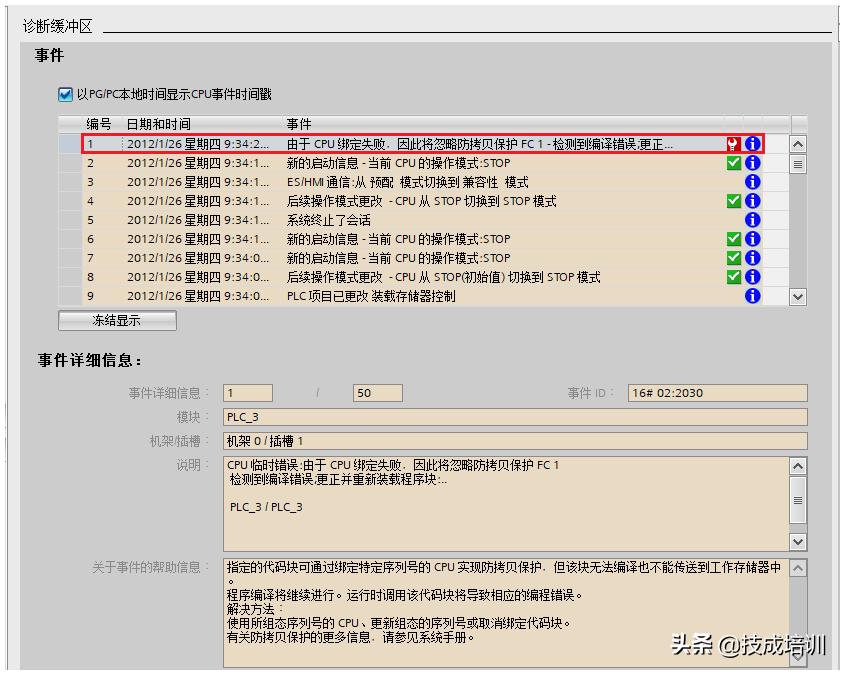Open the info icon for the PLC project changed event
845x675 pixels.
pos(755,297)
